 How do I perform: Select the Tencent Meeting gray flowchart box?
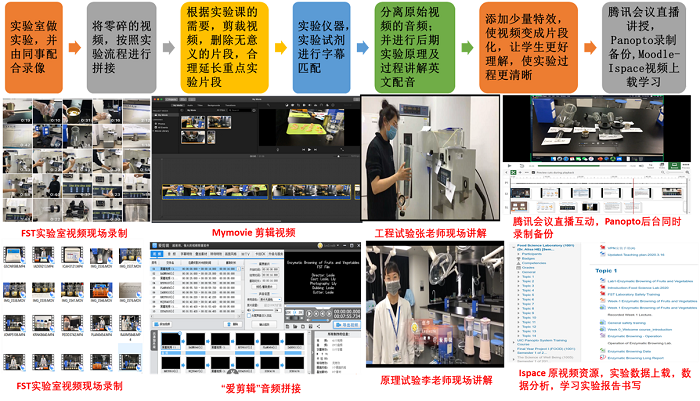pyautogui.click(x=647, y=45)
